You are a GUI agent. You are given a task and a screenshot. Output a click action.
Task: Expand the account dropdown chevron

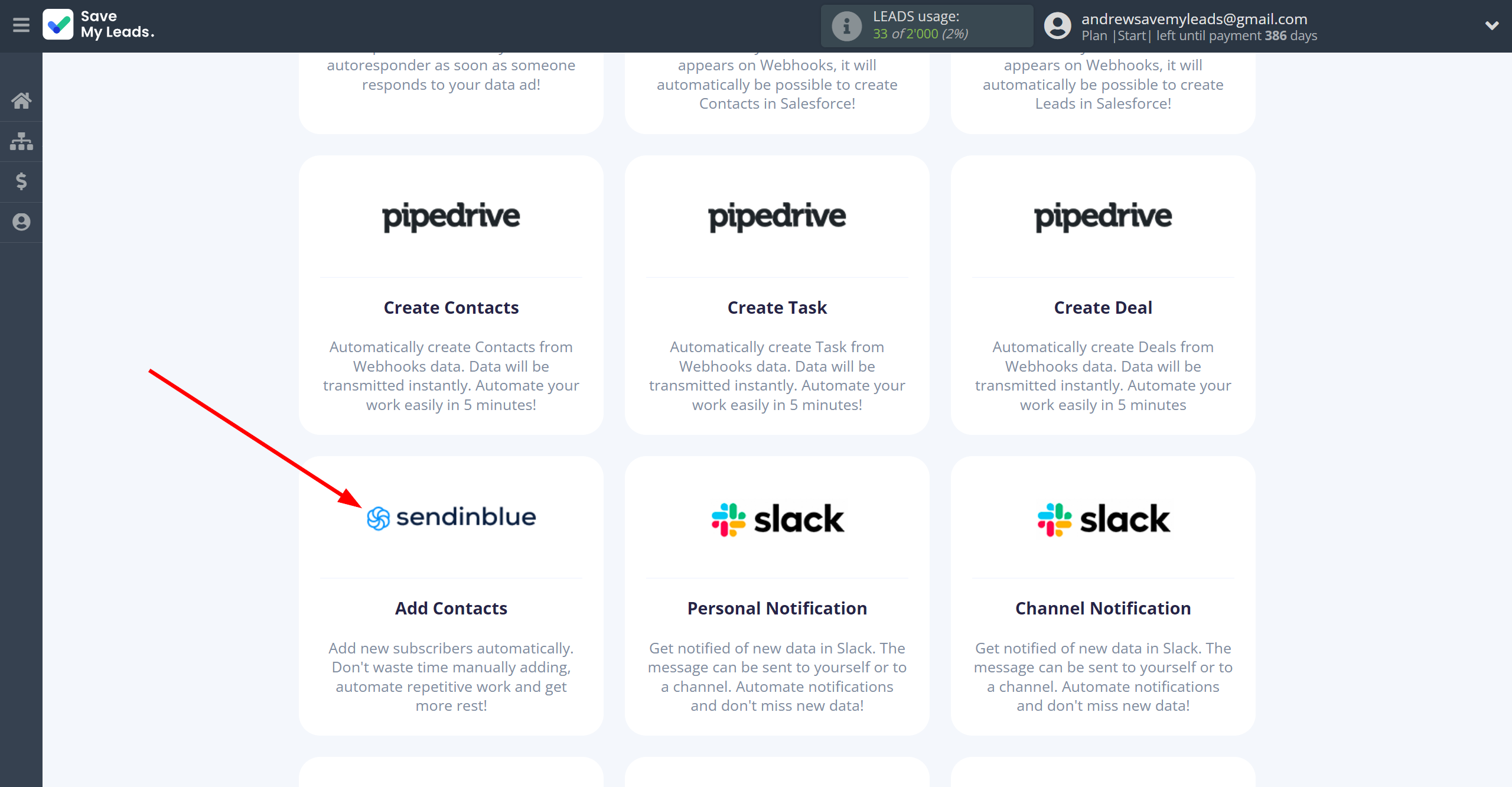coord(1492,25)
